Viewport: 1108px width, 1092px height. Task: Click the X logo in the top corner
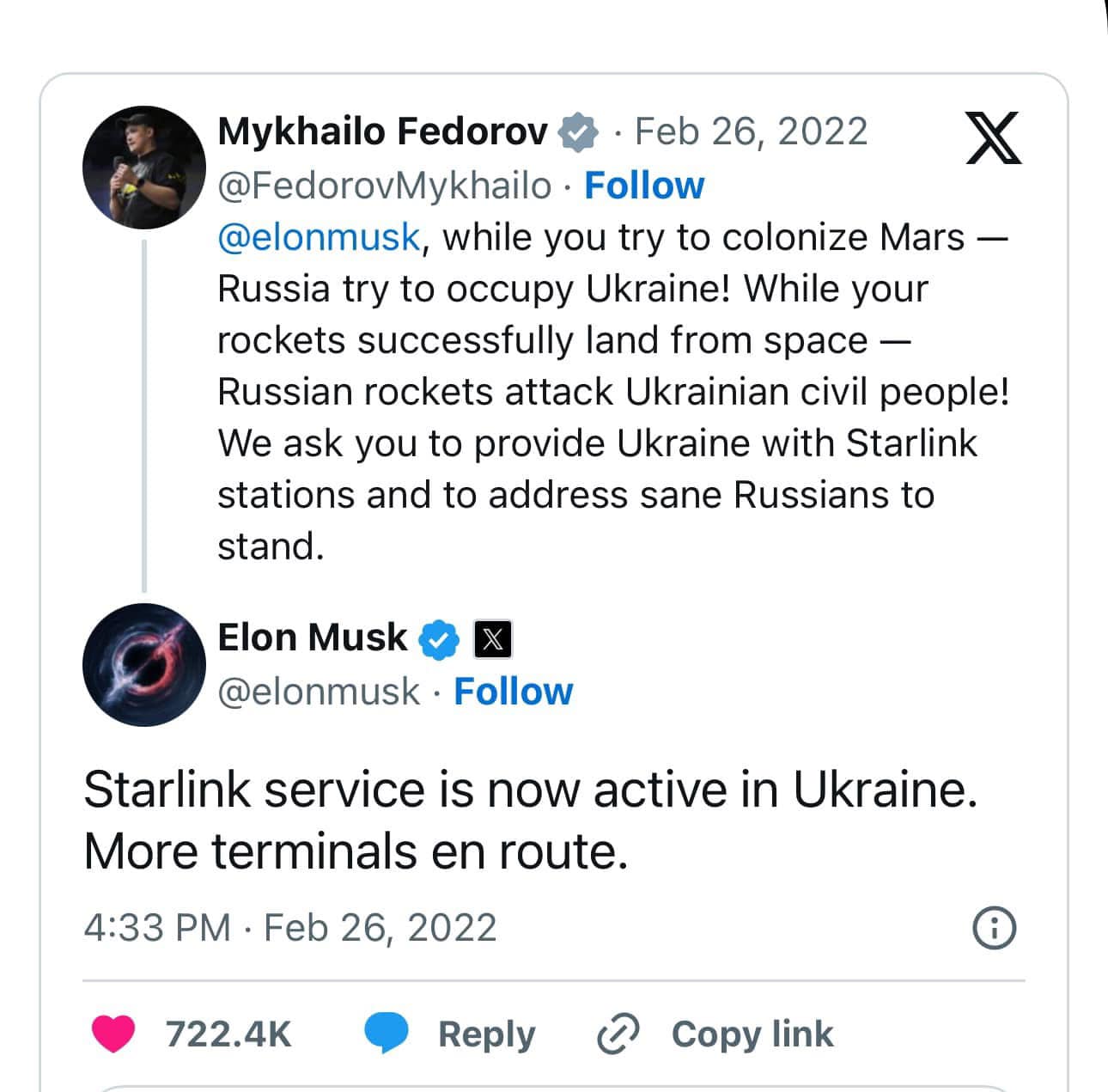[994, 138]
